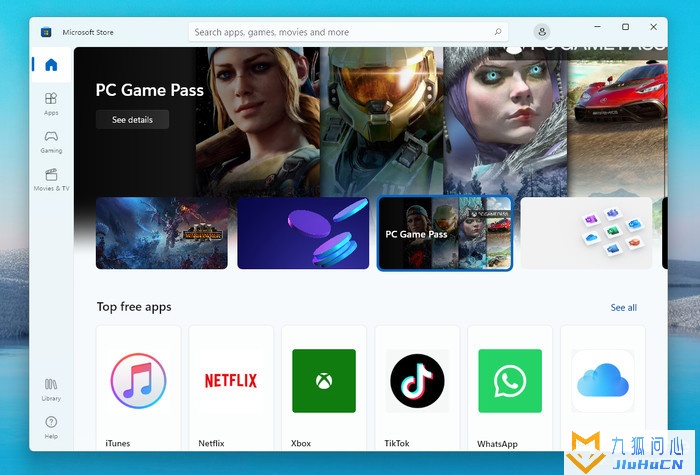Open Movies & TV section
This screenshot has height=475, width=700.
pos(51,179)
